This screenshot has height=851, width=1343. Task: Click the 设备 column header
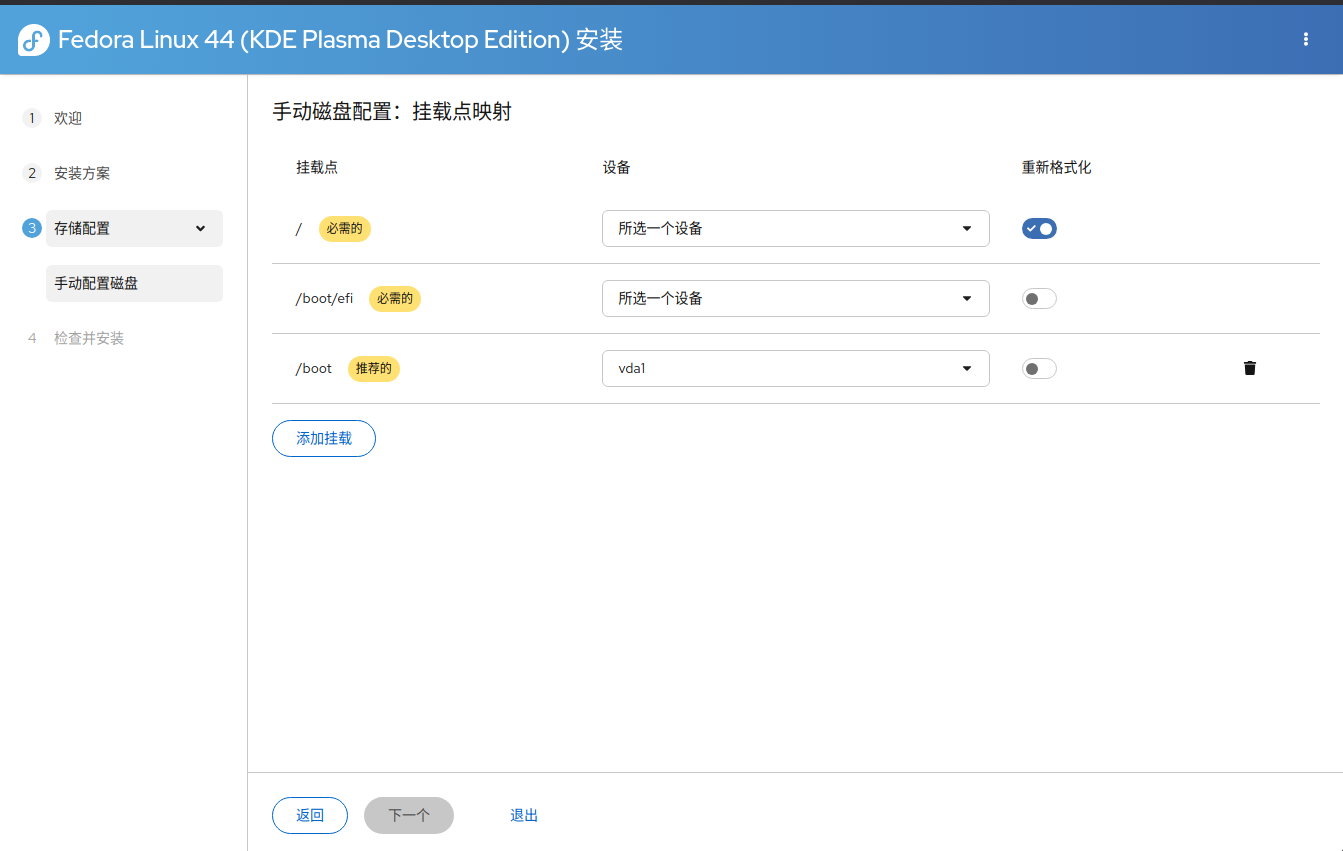pos(616,167)
